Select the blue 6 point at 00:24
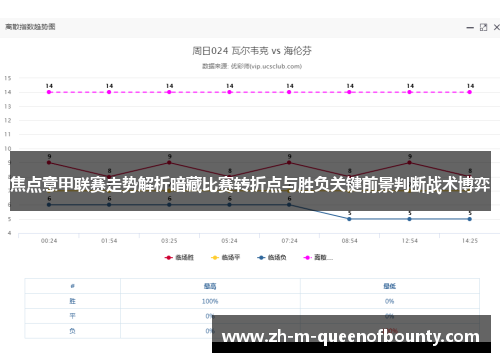Image resolution: width=500 pixels, height=362 pixels. [x=49, y=205]
